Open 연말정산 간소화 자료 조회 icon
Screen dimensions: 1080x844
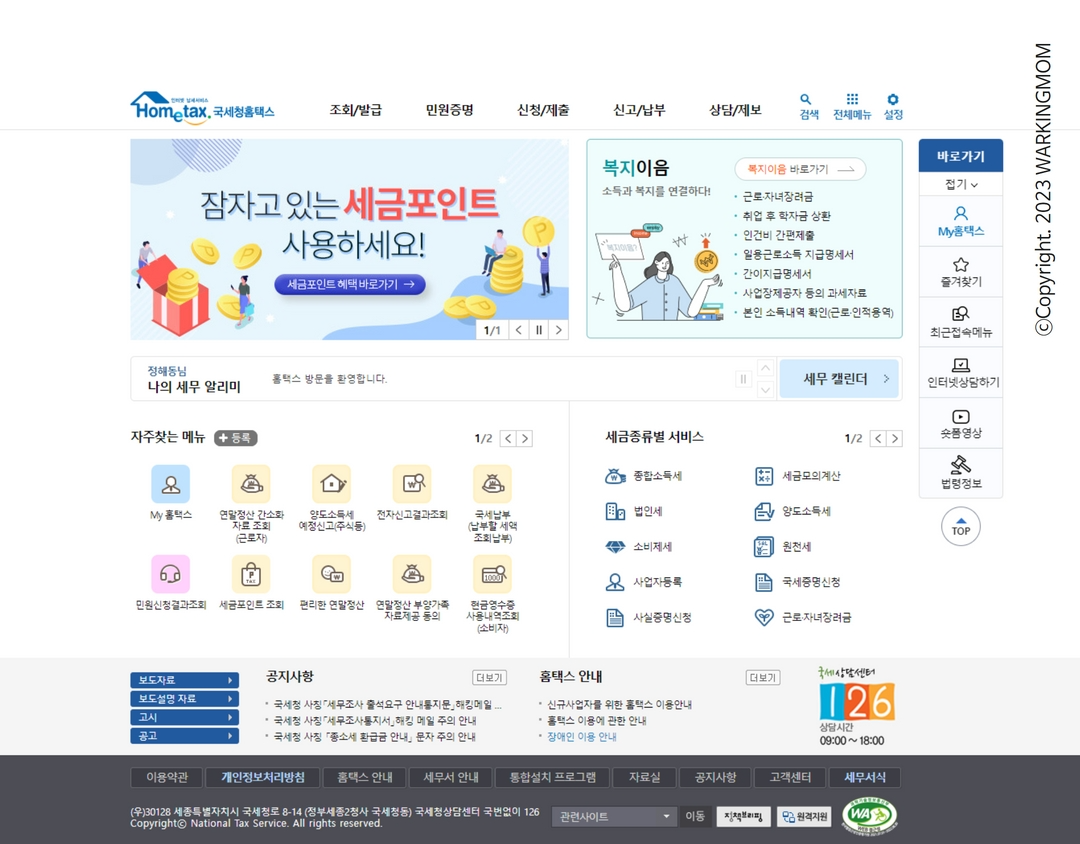click(251, 484)
